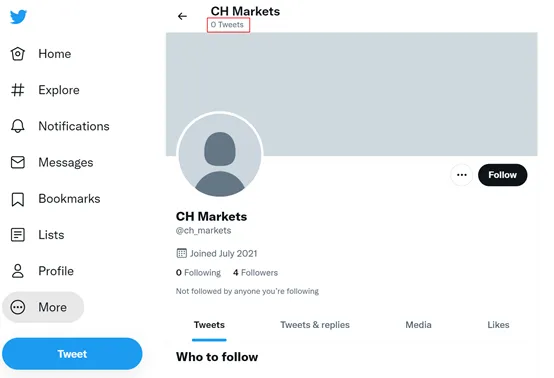Open Home from the house icon

tap(18, 54)
